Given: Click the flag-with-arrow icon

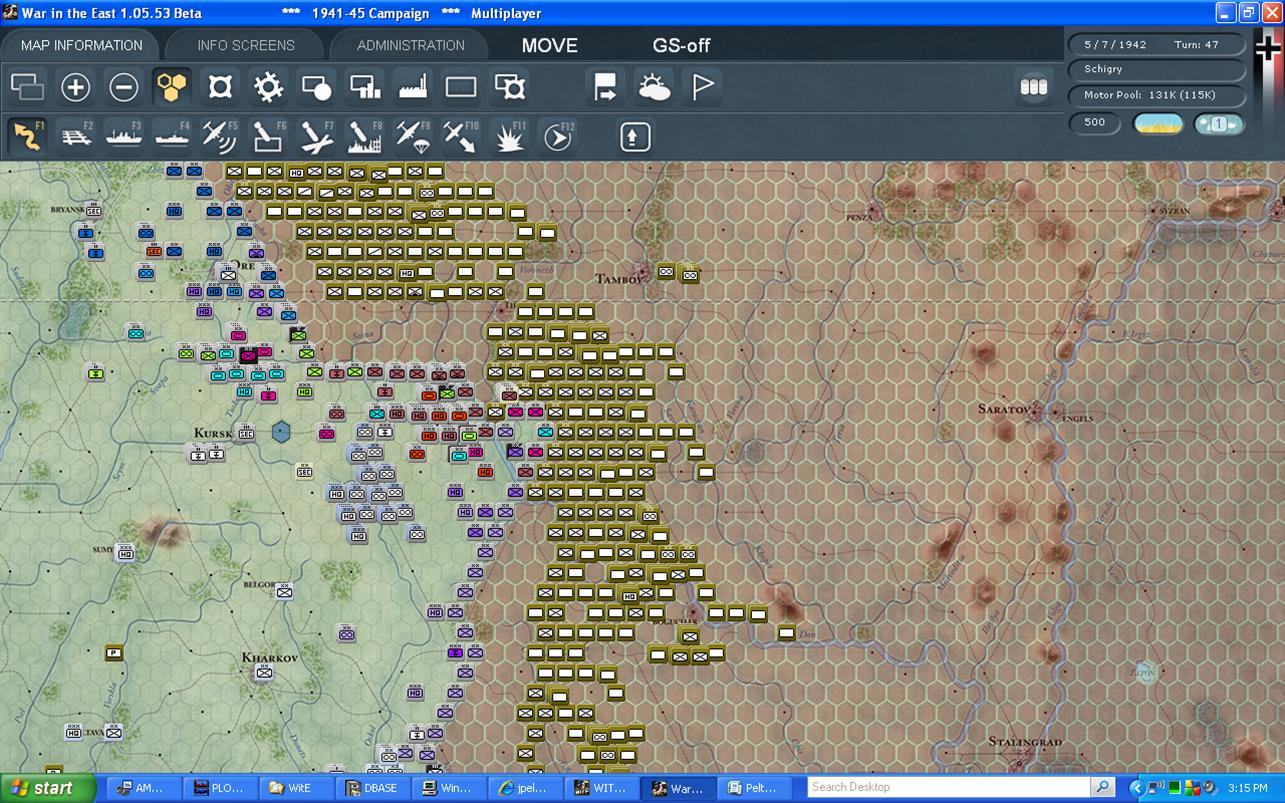Looking at the screenshot, I should pos(606,87).
